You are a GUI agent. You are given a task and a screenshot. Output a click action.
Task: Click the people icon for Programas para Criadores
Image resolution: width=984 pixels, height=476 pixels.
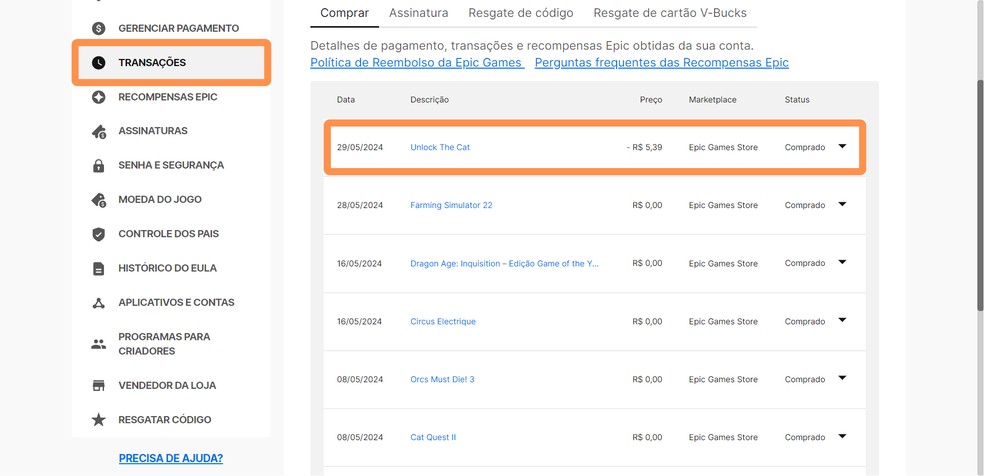click(x=98, y=344)
